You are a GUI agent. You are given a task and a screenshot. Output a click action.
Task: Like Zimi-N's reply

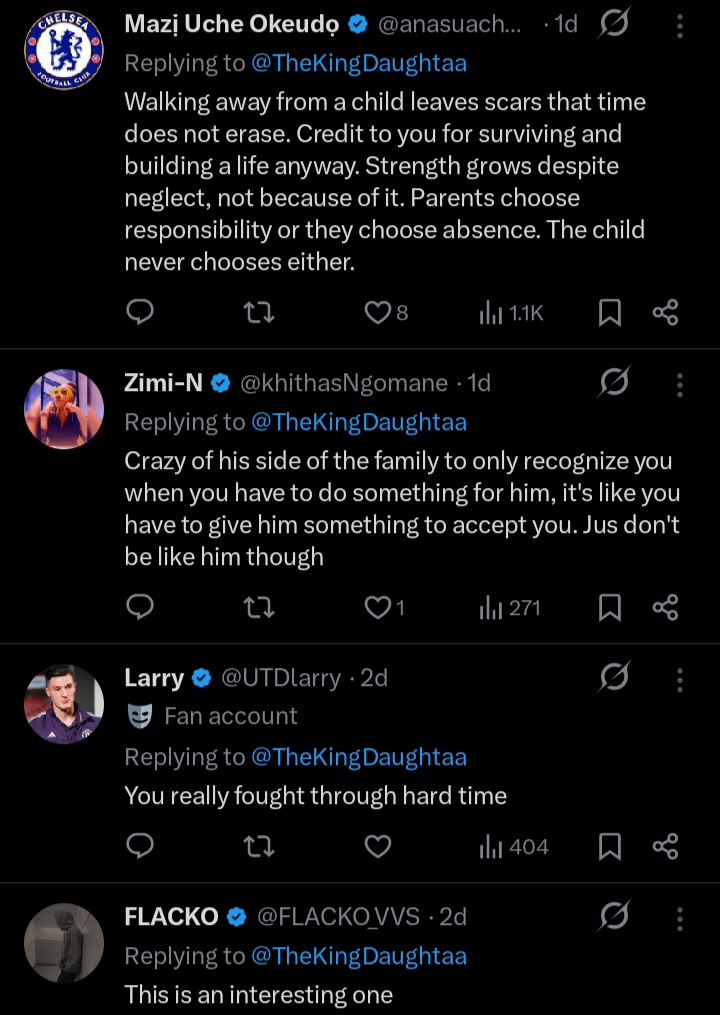pyautogui.click(x=378, y=607)
